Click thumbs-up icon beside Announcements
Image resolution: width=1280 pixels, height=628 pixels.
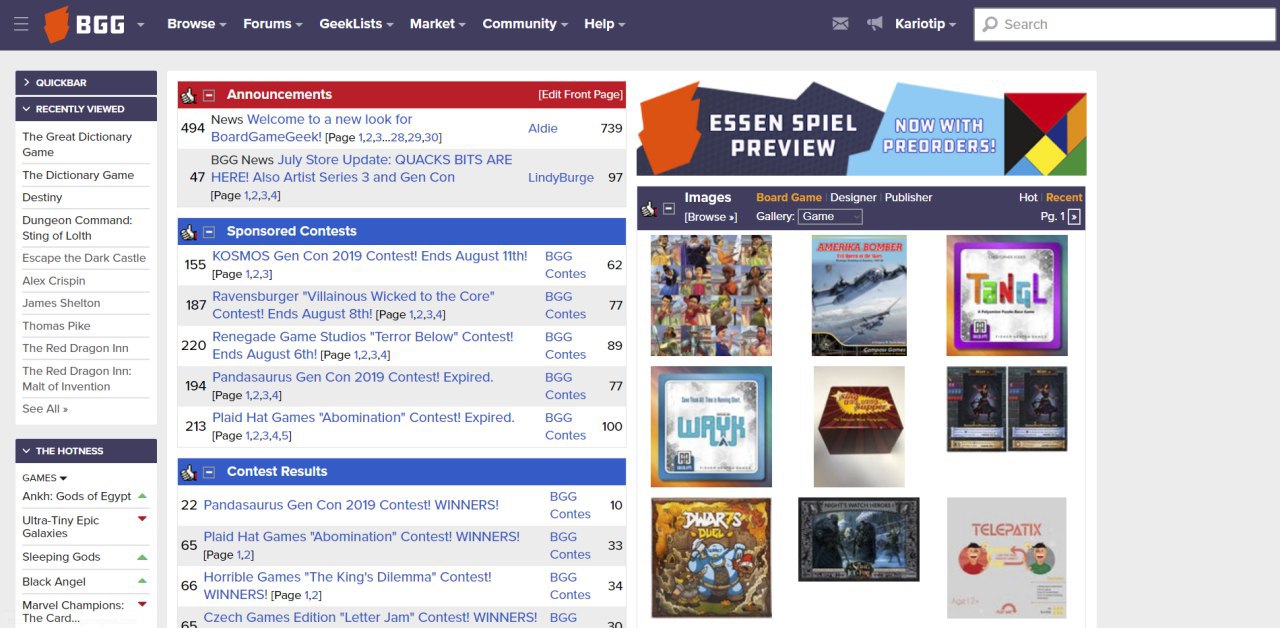click(188, 95)
